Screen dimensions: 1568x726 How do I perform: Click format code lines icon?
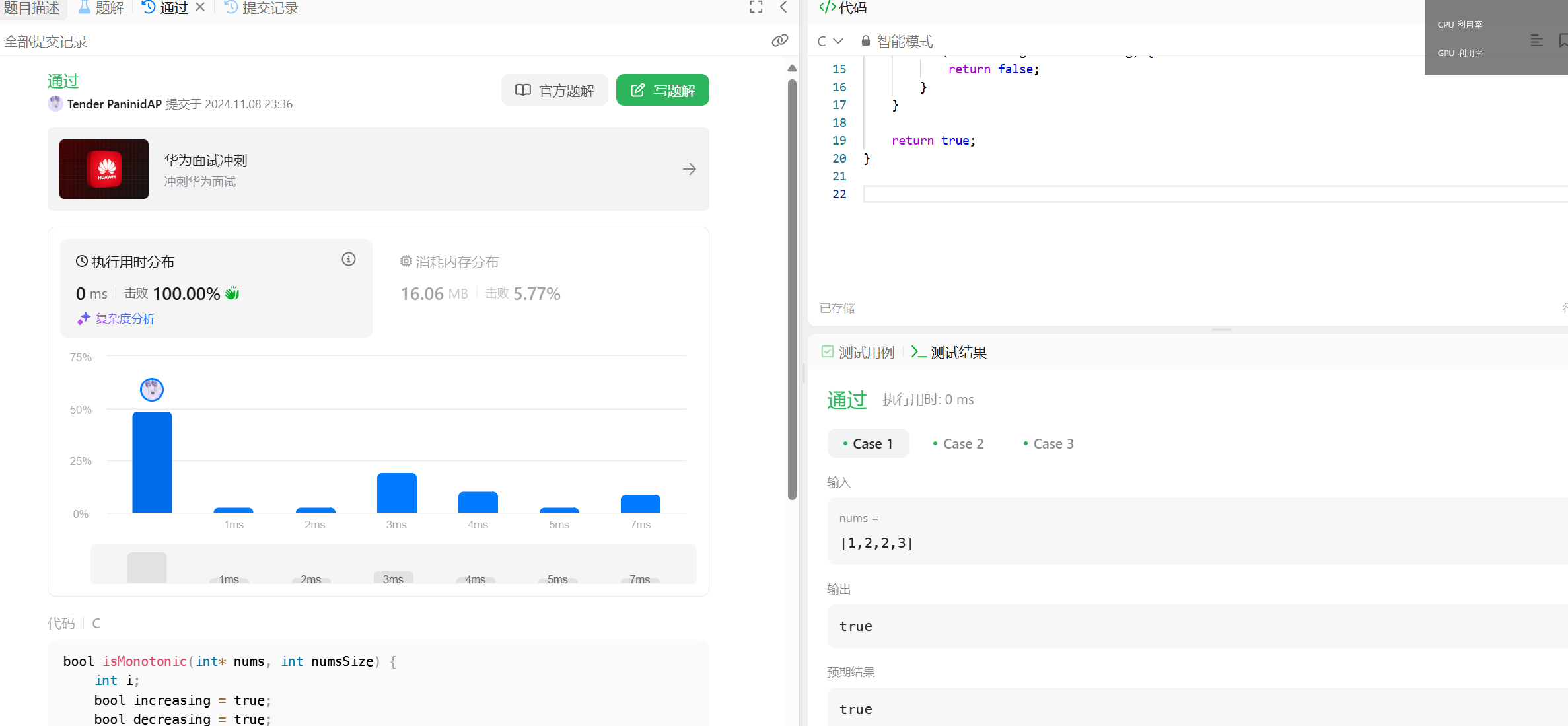[x=1536, y=41]
